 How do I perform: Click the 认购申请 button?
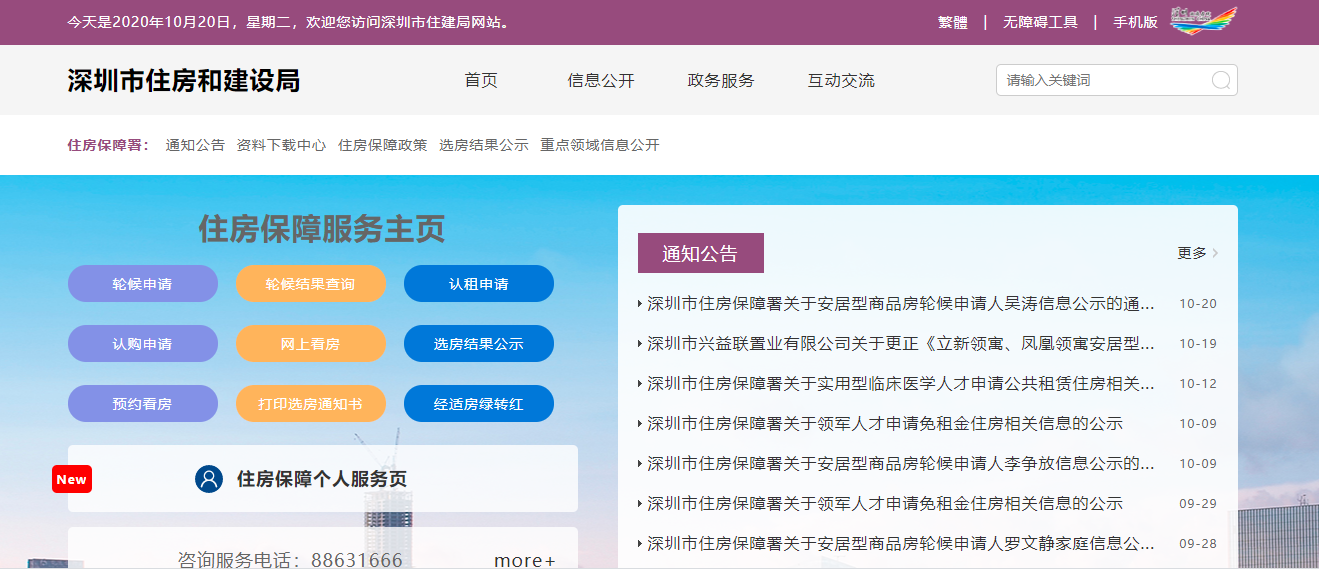pyautogui.click(x=143, y=343)
